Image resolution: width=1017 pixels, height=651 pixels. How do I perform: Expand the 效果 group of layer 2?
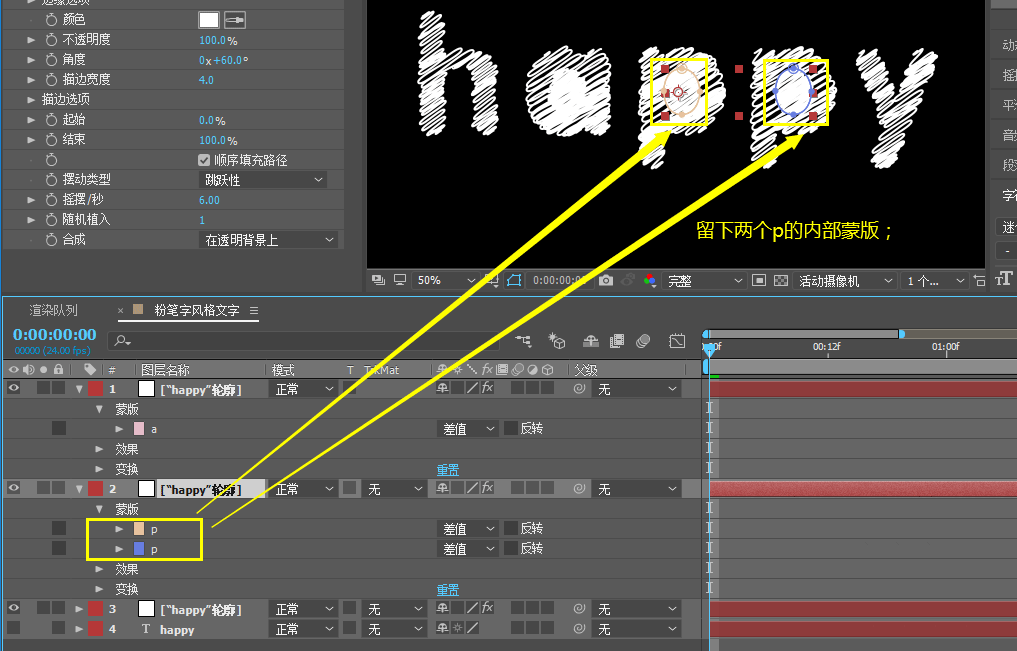click(x=98, y=568)
